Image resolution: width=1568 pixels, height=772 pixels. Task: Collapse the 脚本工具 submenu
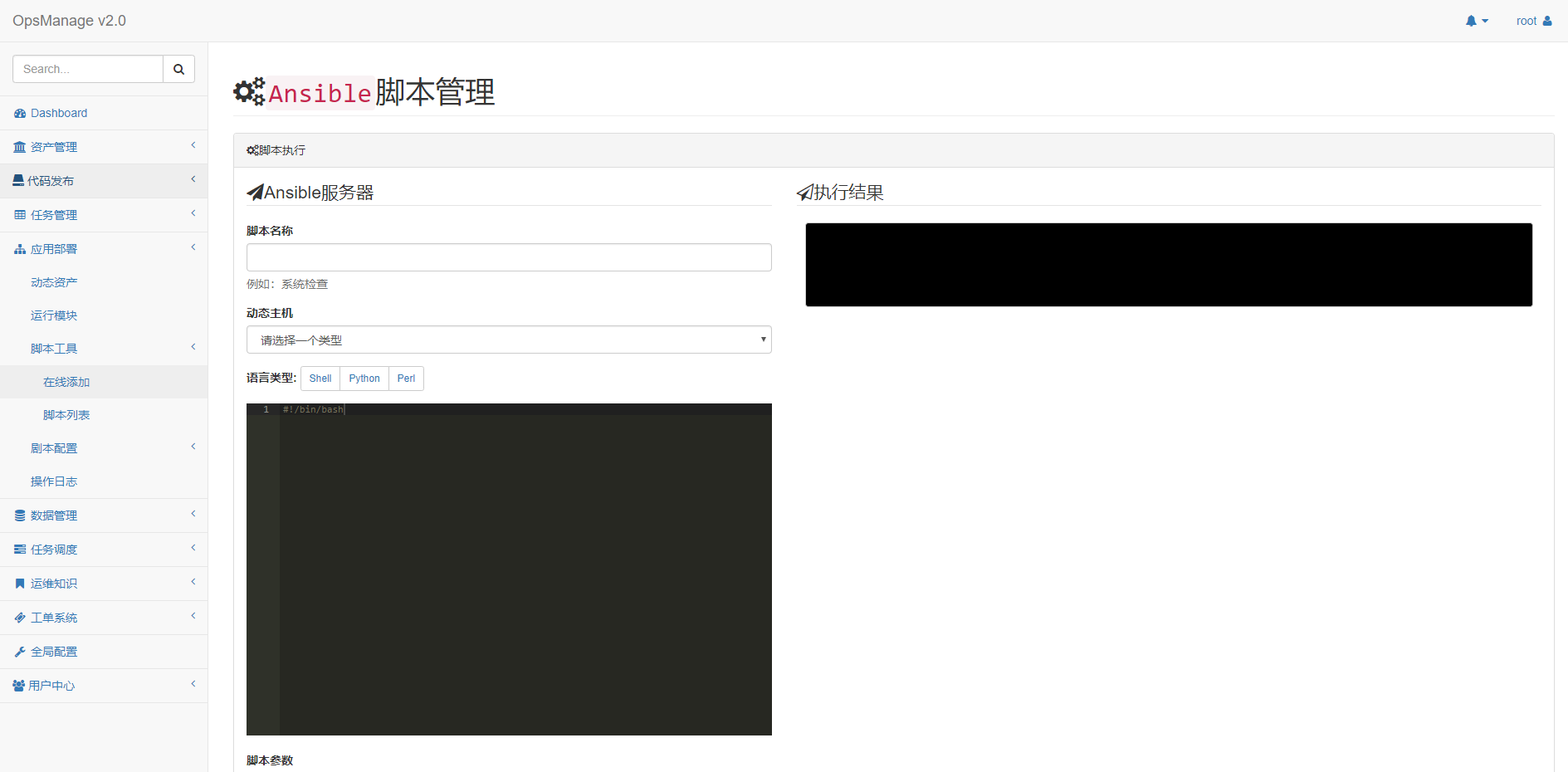[54, 348]
